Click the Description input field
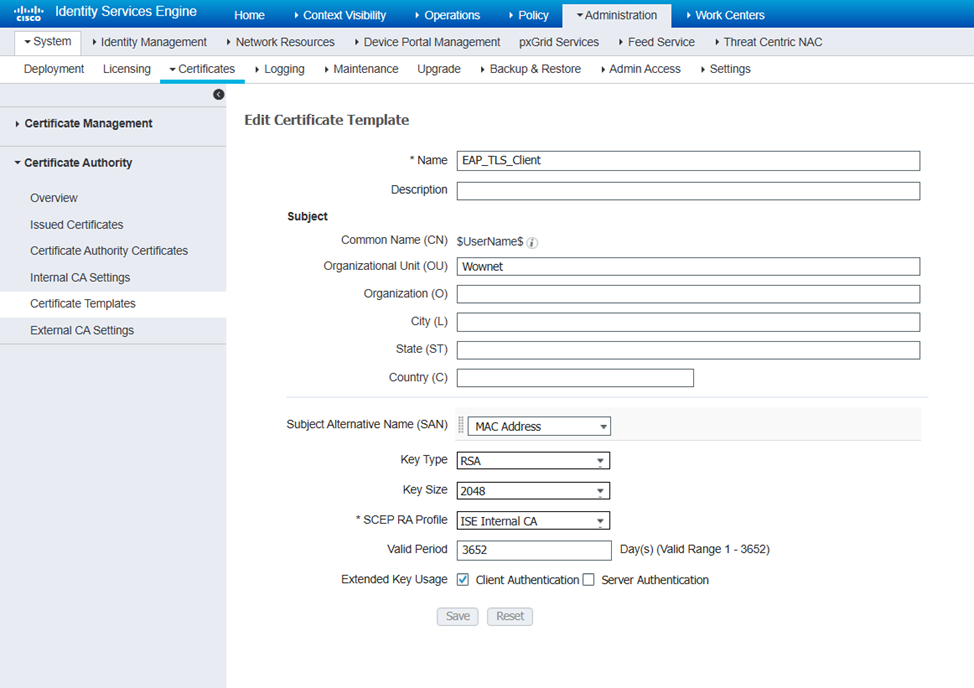This screenshot has width=974, height=688. [688, 191]
